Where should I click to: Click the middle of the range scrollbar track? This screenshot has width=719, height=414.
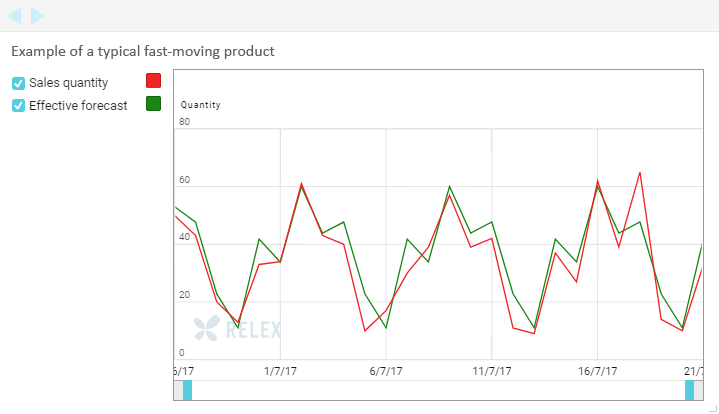pyautogui.click(x=438, y=390)
